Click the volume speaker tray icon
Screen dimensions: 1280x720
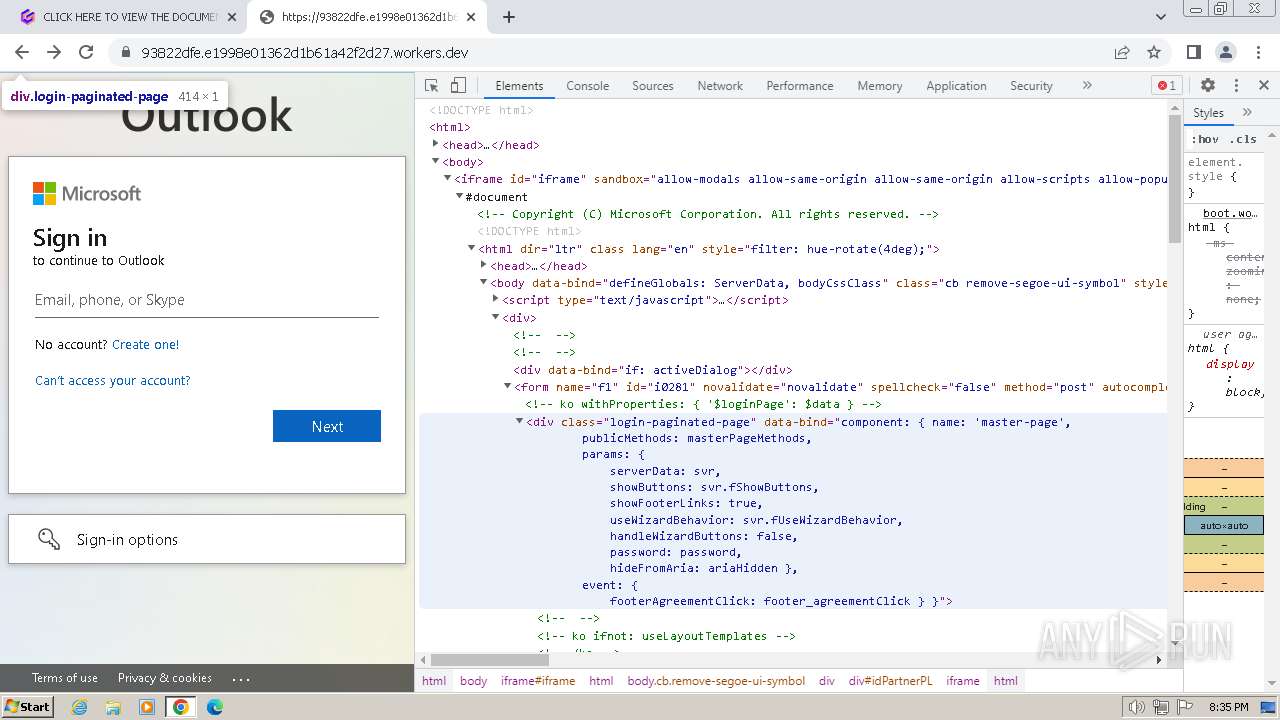(x=1137, y=707)
